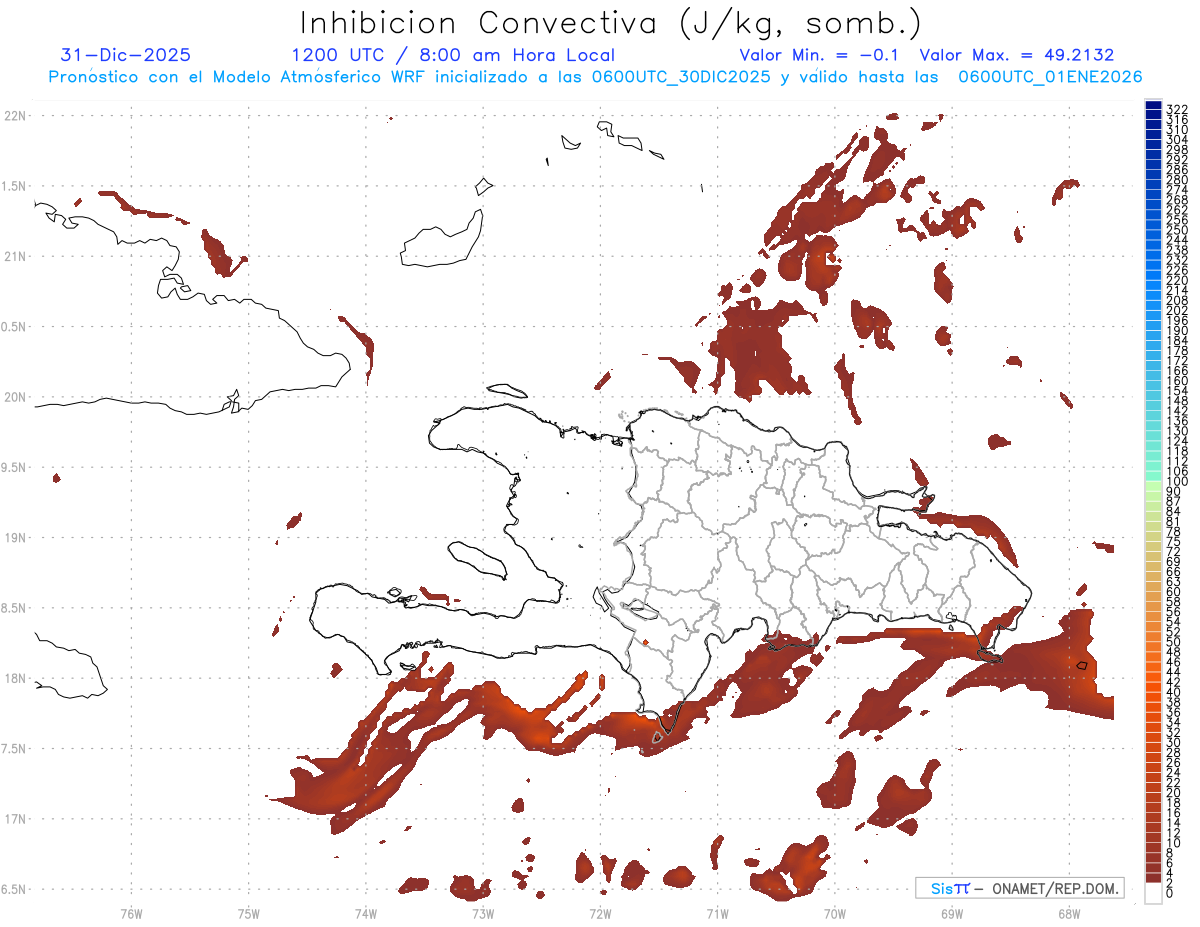Click the "68W" longitude label
This screenshot has width=1200, height=927.
[1069, 912]
